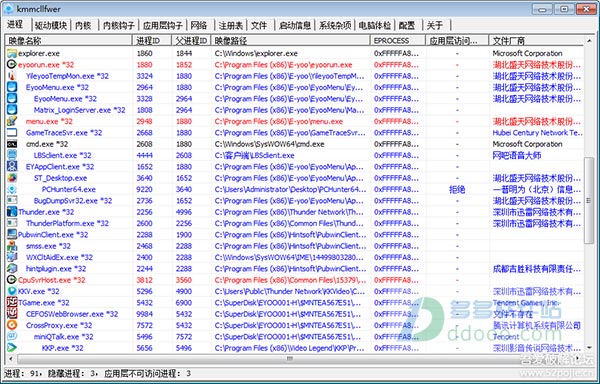Open the 内核 tab
This screenshot has height=384, width=600.
coord(83,26)
